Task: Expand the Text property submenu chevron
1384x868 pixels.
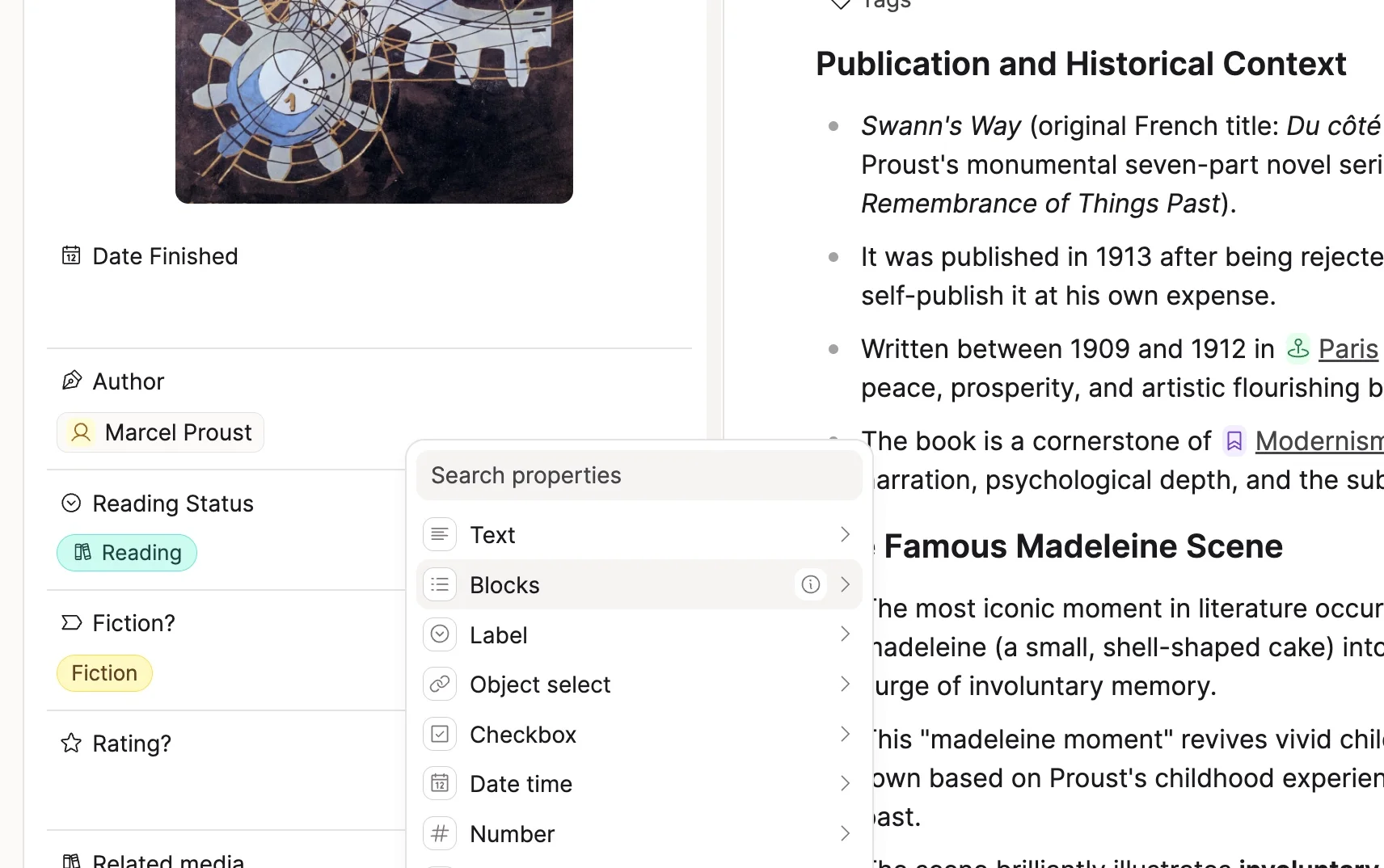Action: pos(845,534)
